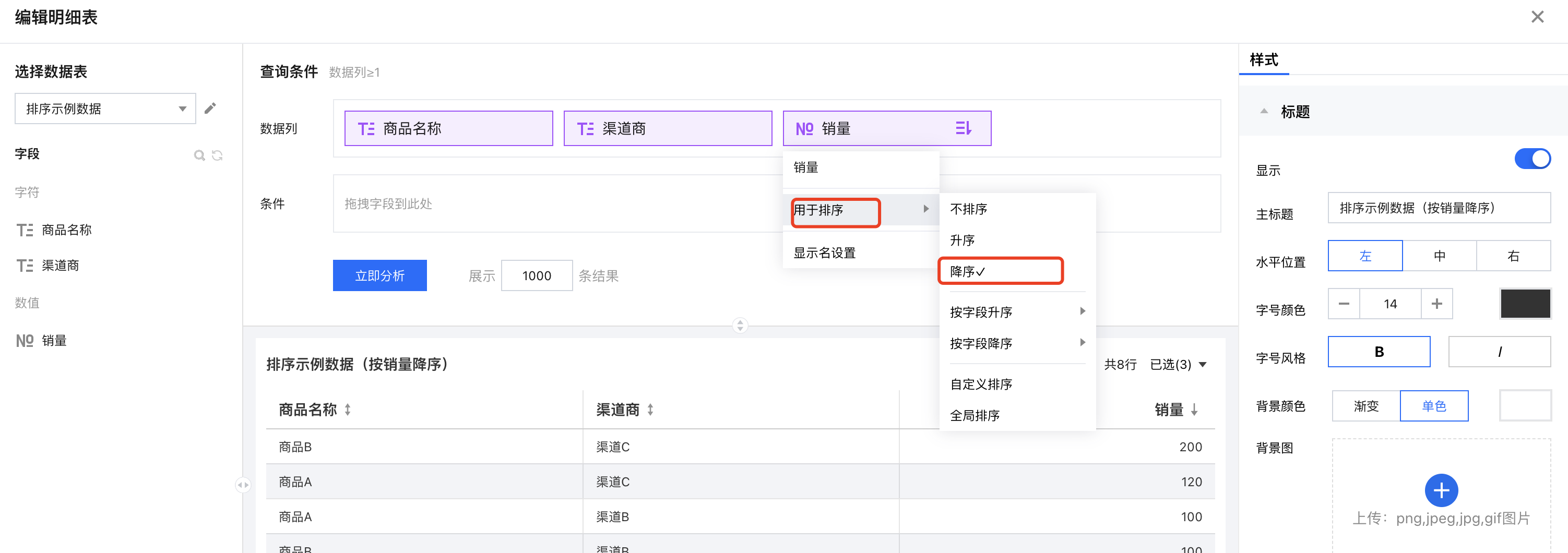Select 升序 in the sort submenu
Screen dimensions: 1568x553
(1017, 241)
